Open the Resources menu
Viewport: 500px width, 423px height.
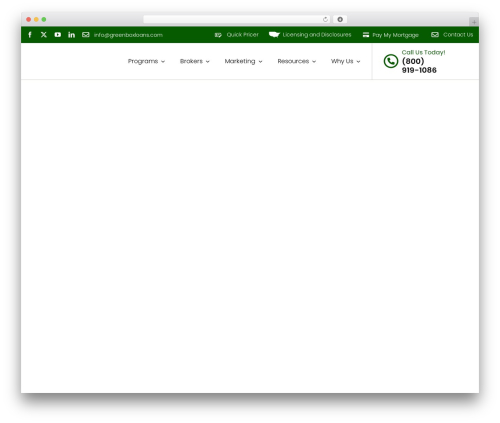(x=293, y=61)
